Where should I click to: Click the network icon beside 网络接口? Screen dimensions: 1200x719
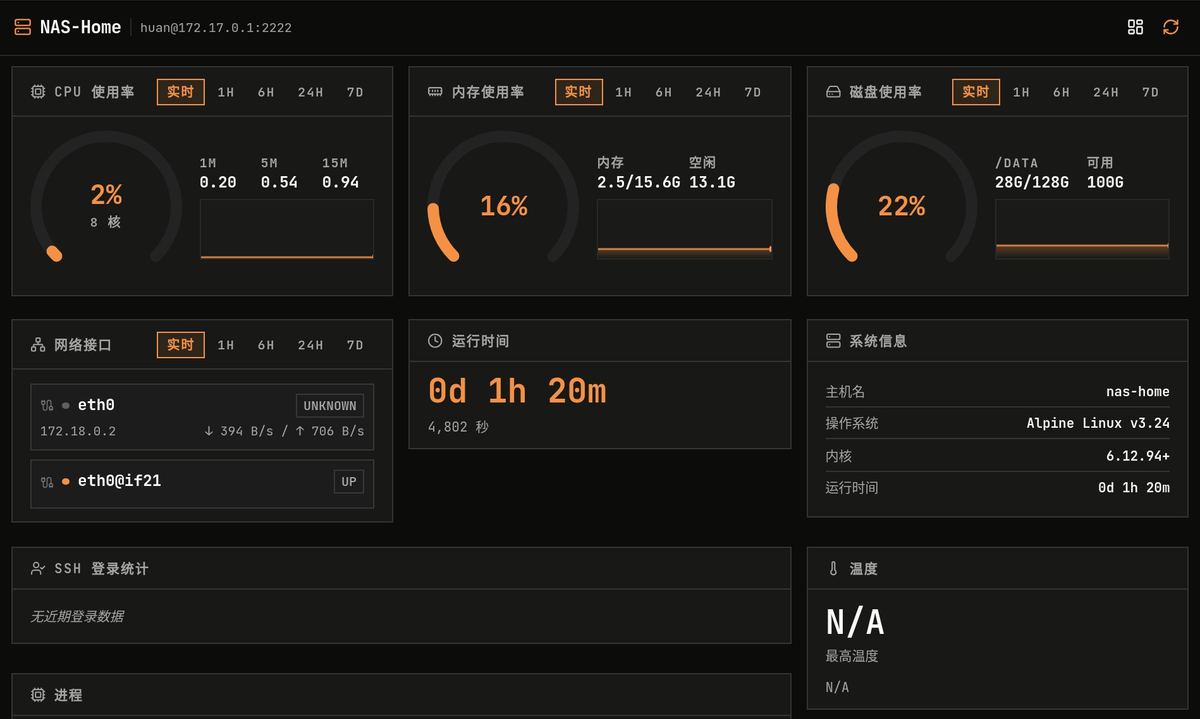point(38,345)
